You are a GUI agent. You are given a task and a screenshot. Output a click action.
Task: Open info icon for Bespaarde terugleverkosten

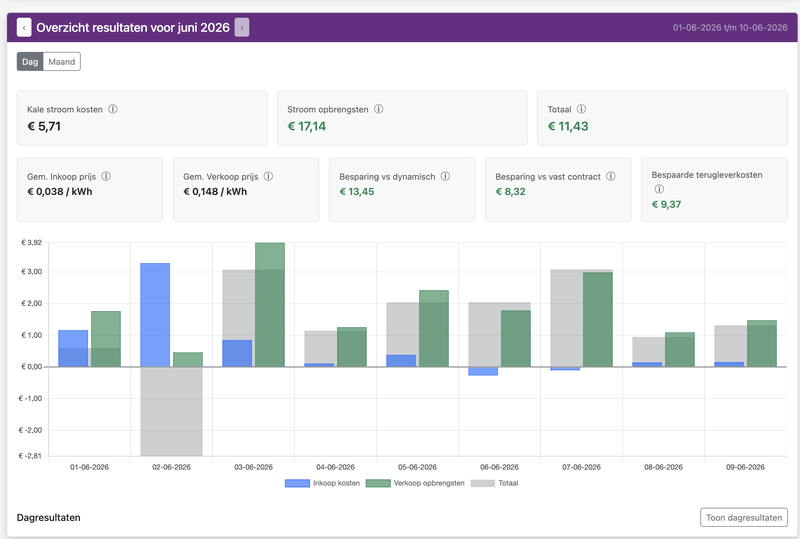click(x=659, y=189)
